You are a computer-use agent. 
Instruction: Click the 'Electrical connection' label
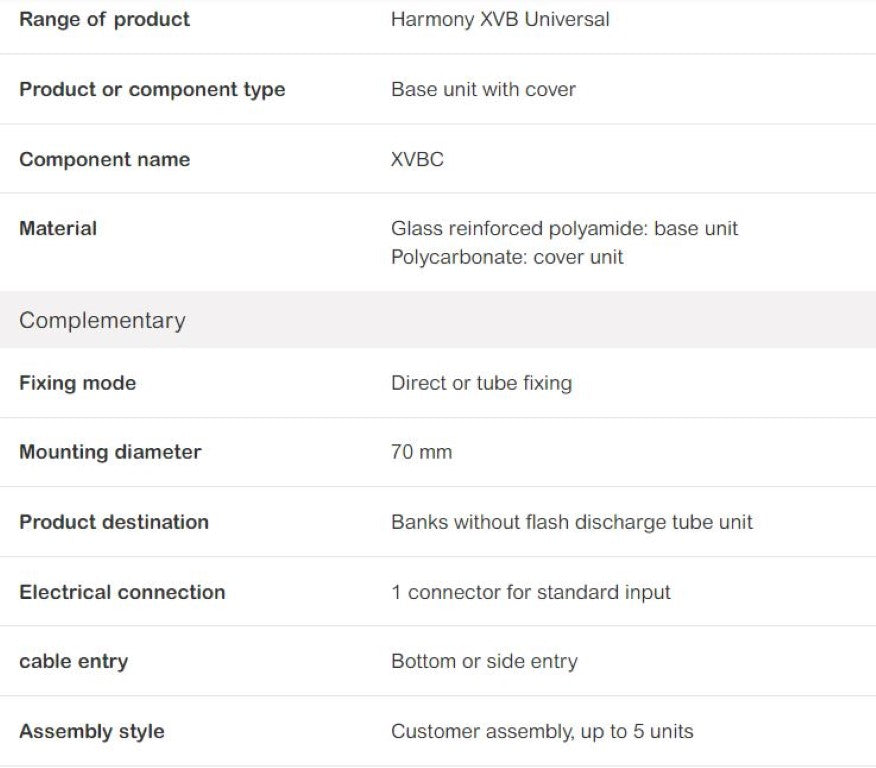[x=122, y=592]
